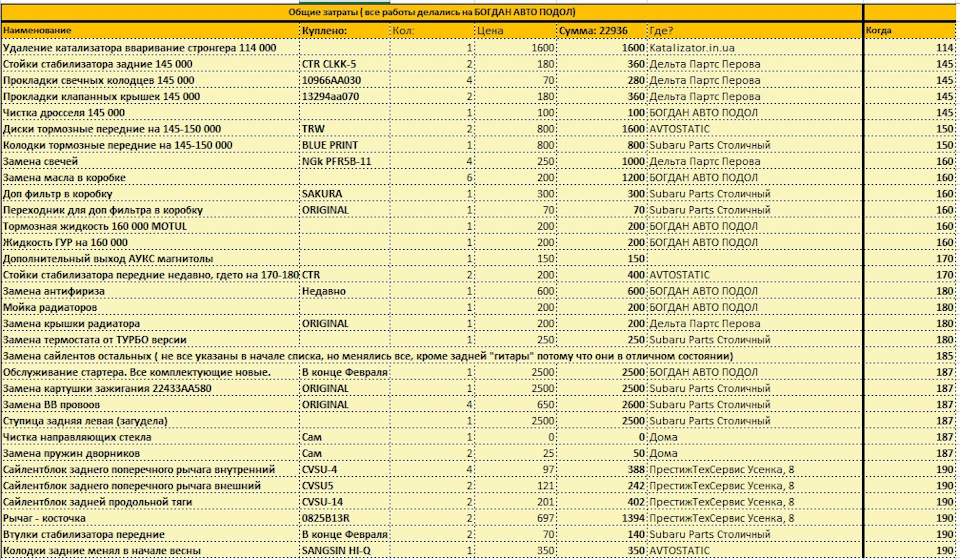Select cell 'Чистка дросселя 145 000'

[x=150, y=113]
